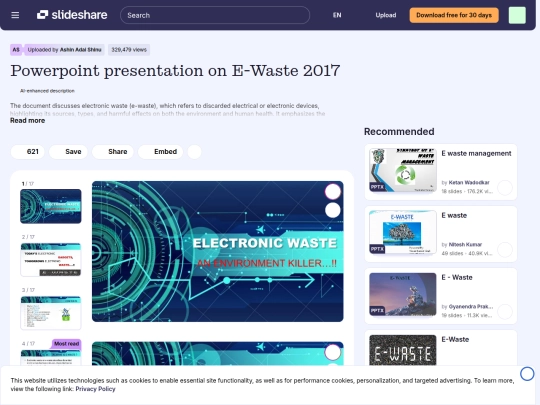Image resolution: width=540 pixels, height=405 pixels.
Task: Open author Nitesh Kumar's profile
Action: click(x=465, y=245)
